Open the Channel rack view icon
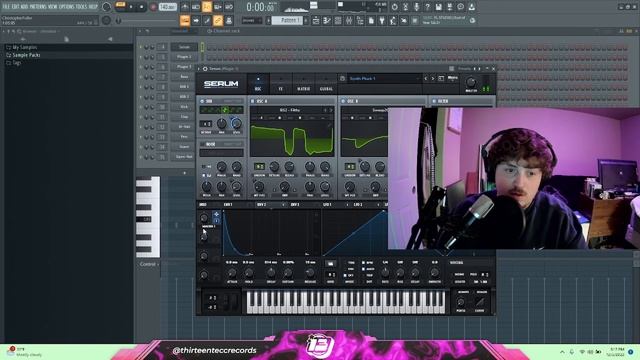Screen dimensions: 640x360 pyautogui.click(x=338, y=20)
